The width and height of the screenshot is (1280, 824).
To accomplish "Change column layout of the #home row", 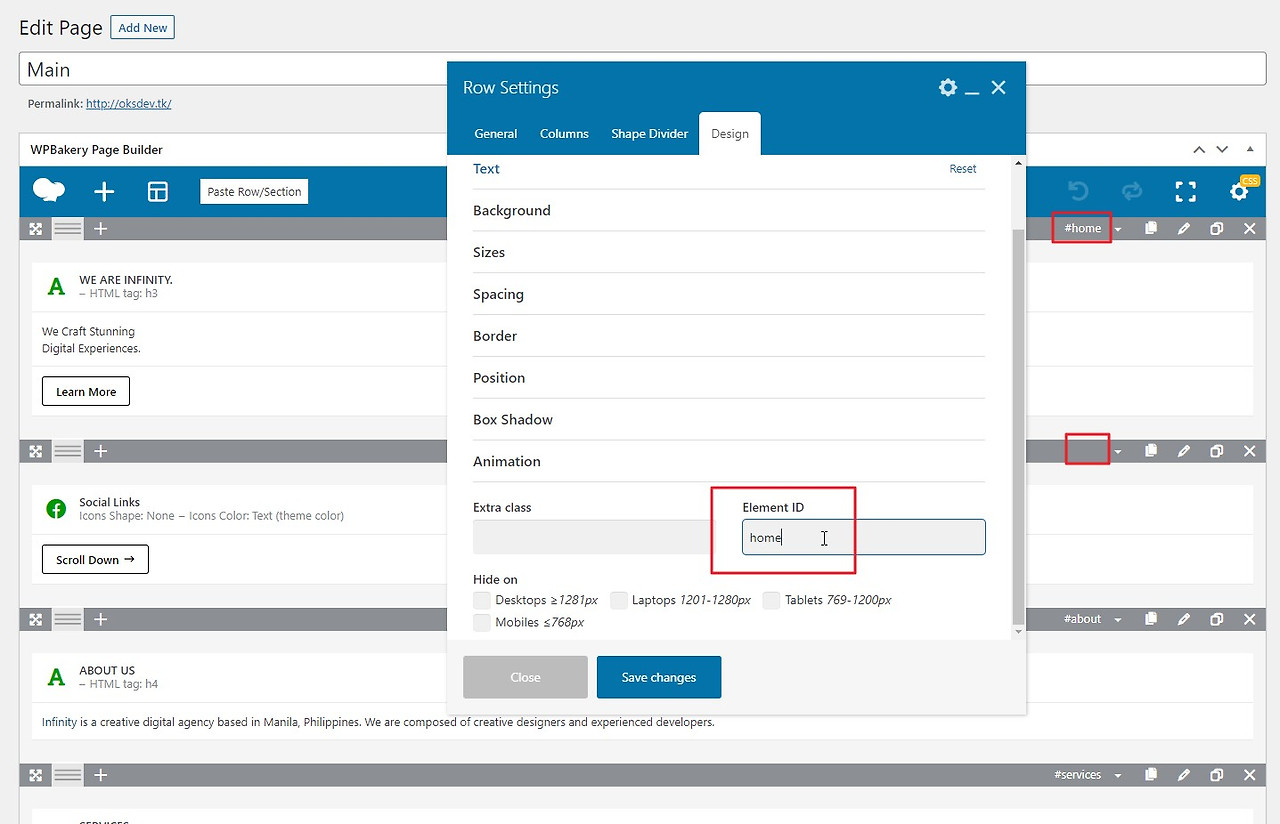I will [68, 229].
